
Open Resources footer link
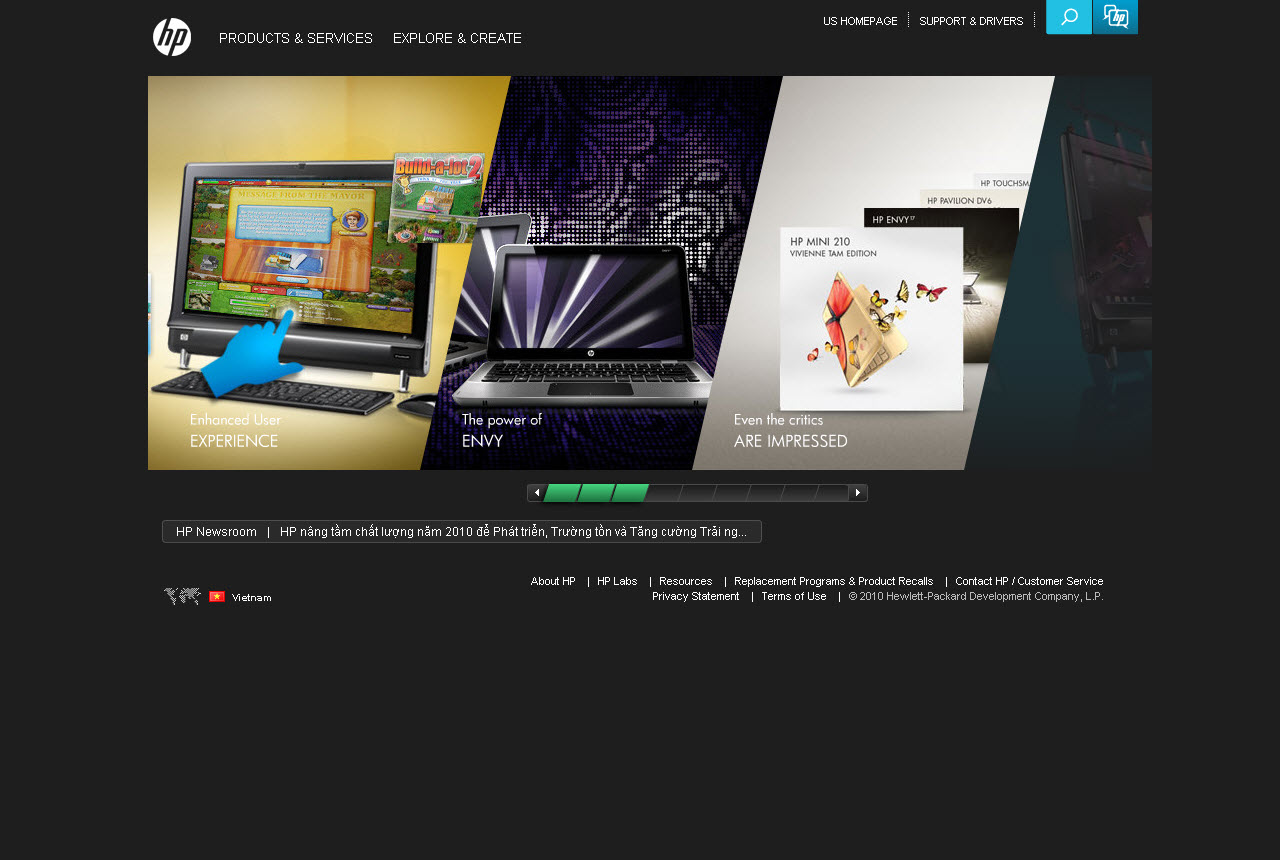[686, 581]
